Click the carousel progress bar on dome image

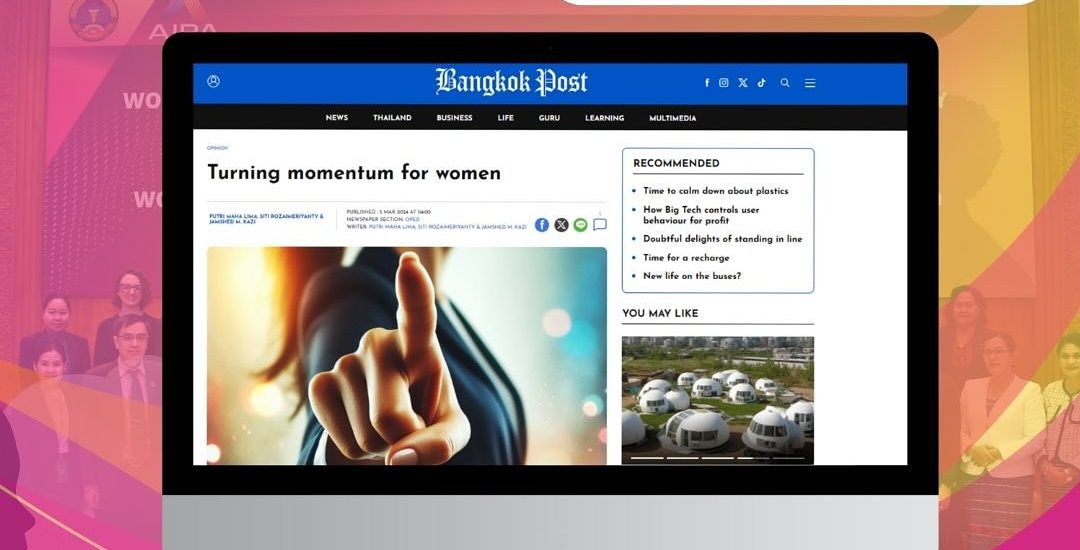(718, 458)
